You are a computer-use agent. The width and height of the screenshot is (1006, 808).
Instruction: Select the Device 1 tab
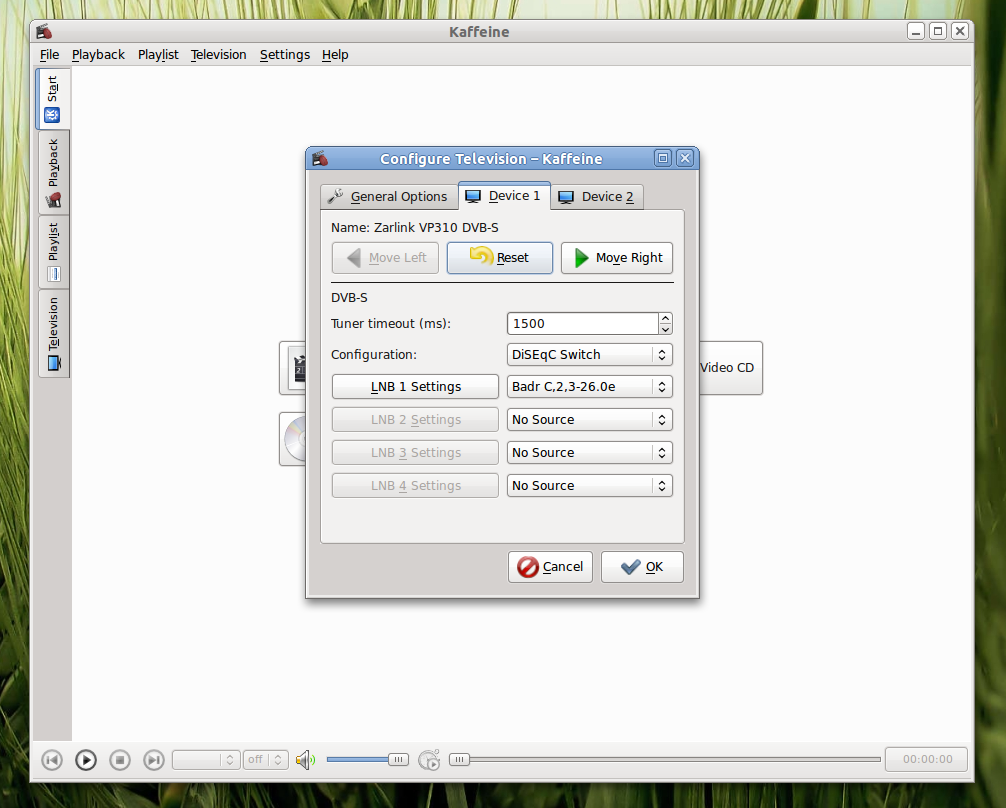pyautogui.click(x=504, y=196)
